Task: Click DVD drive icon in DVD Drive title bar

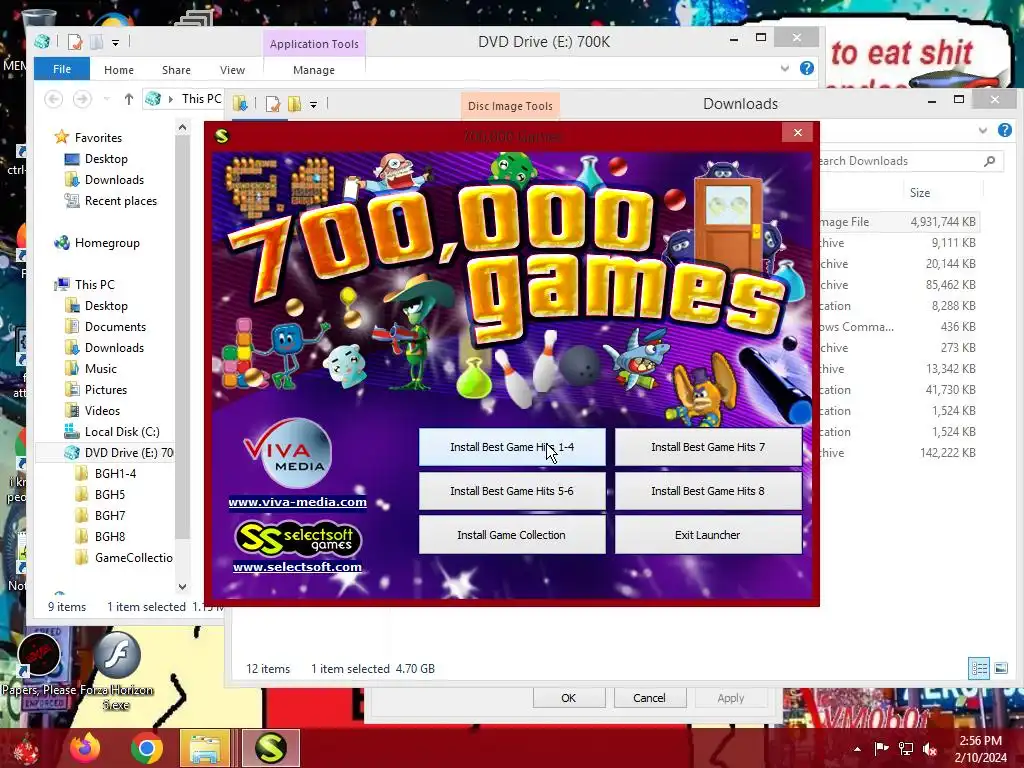Action: point(42,42)
